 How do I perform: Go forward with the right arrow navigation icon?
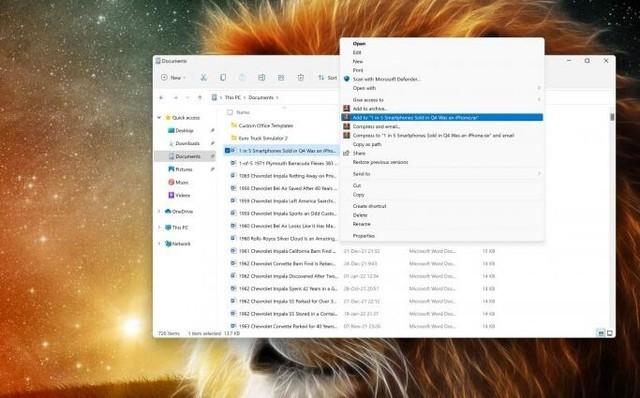coord(176,98)
